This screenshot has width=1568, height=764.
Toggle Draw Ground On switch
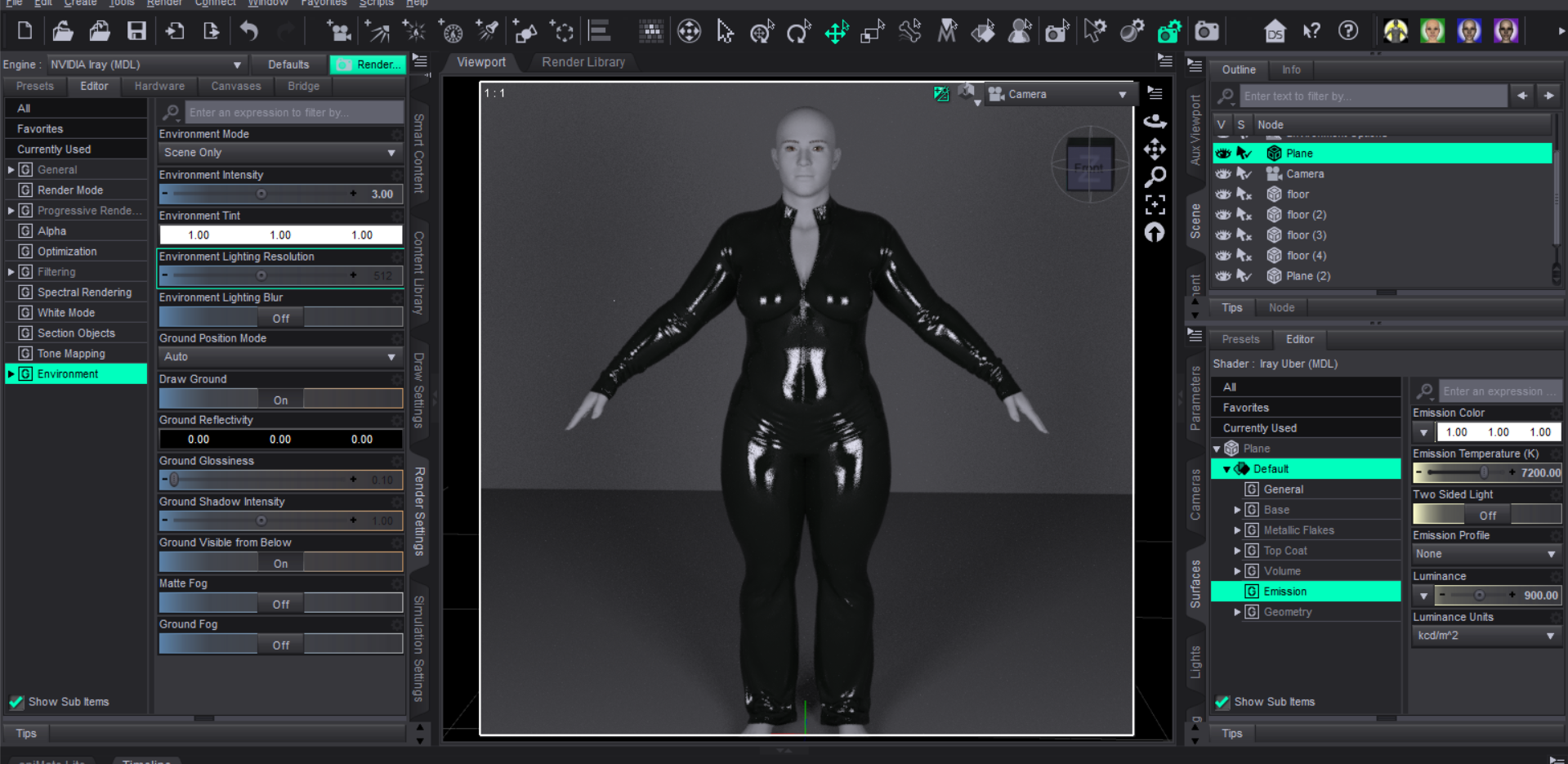coord(280,399)
